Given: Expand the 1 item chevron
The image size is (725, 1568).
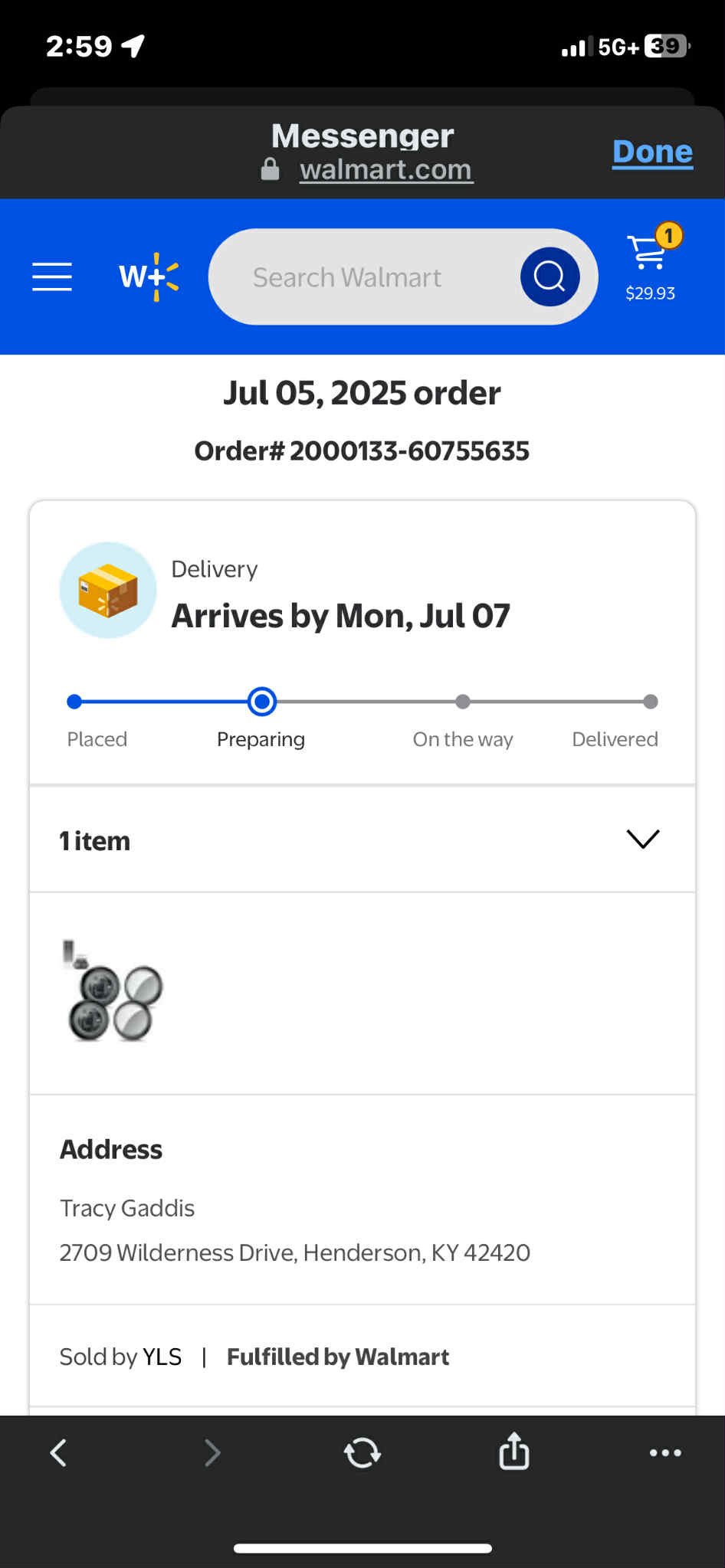Looking at the screenshot, I should click(x=642, y=839).
